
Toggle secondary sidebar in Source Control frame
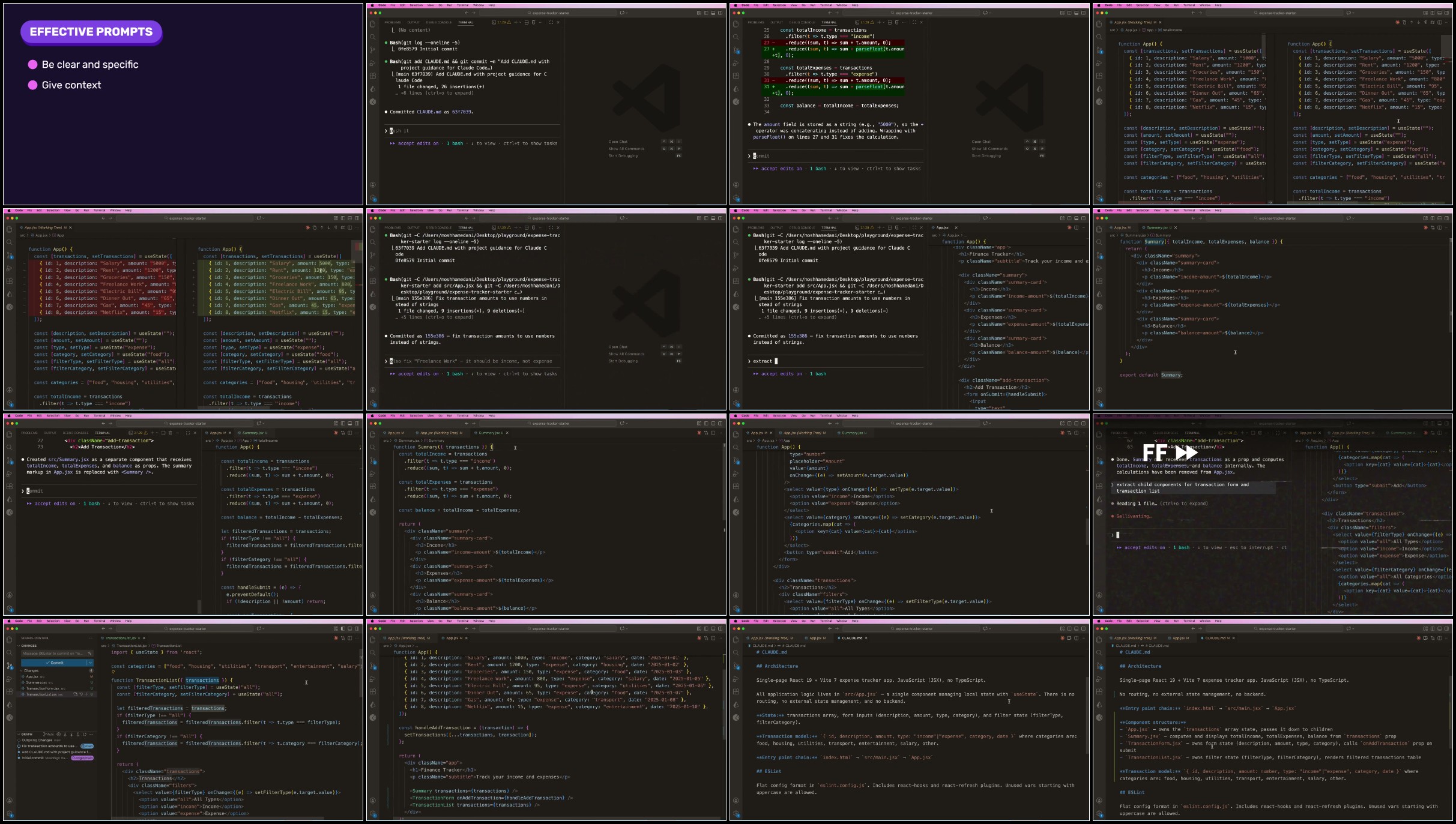(357, 629)
